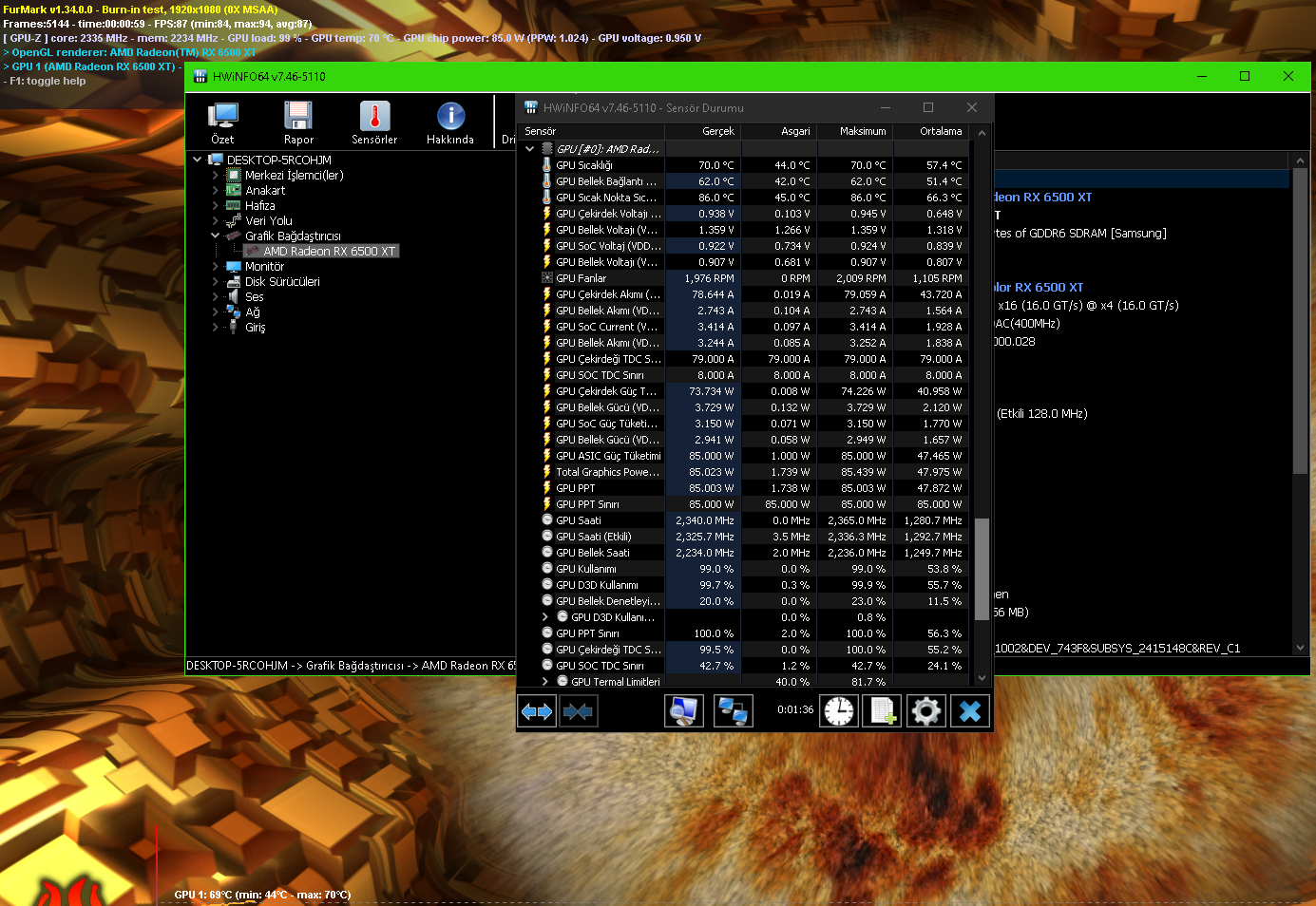
Task: Click the Rapor save report icon
Action: click(298, 116)
